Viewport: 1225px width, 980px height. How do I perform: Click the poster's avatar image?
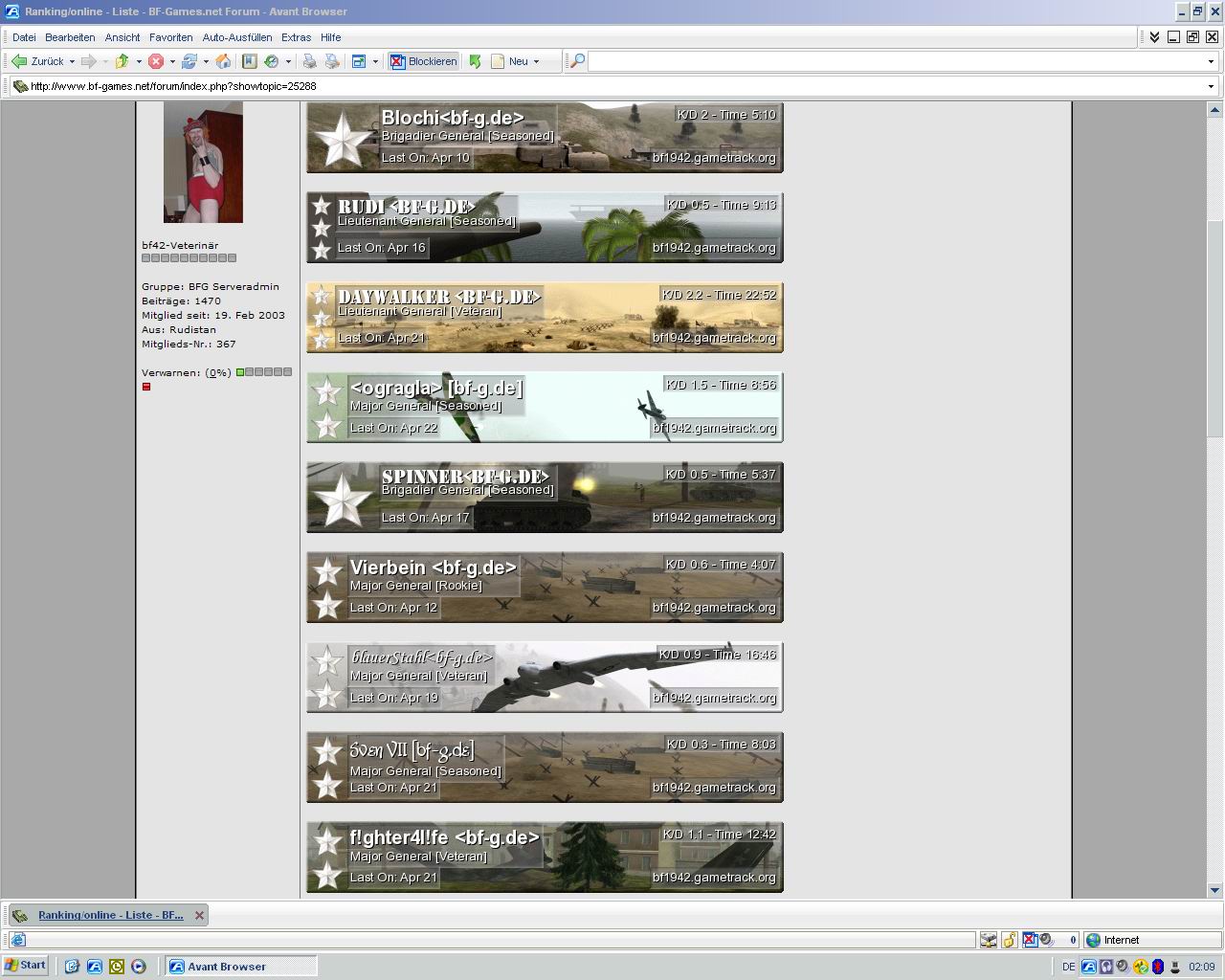(x=203, y=162)
